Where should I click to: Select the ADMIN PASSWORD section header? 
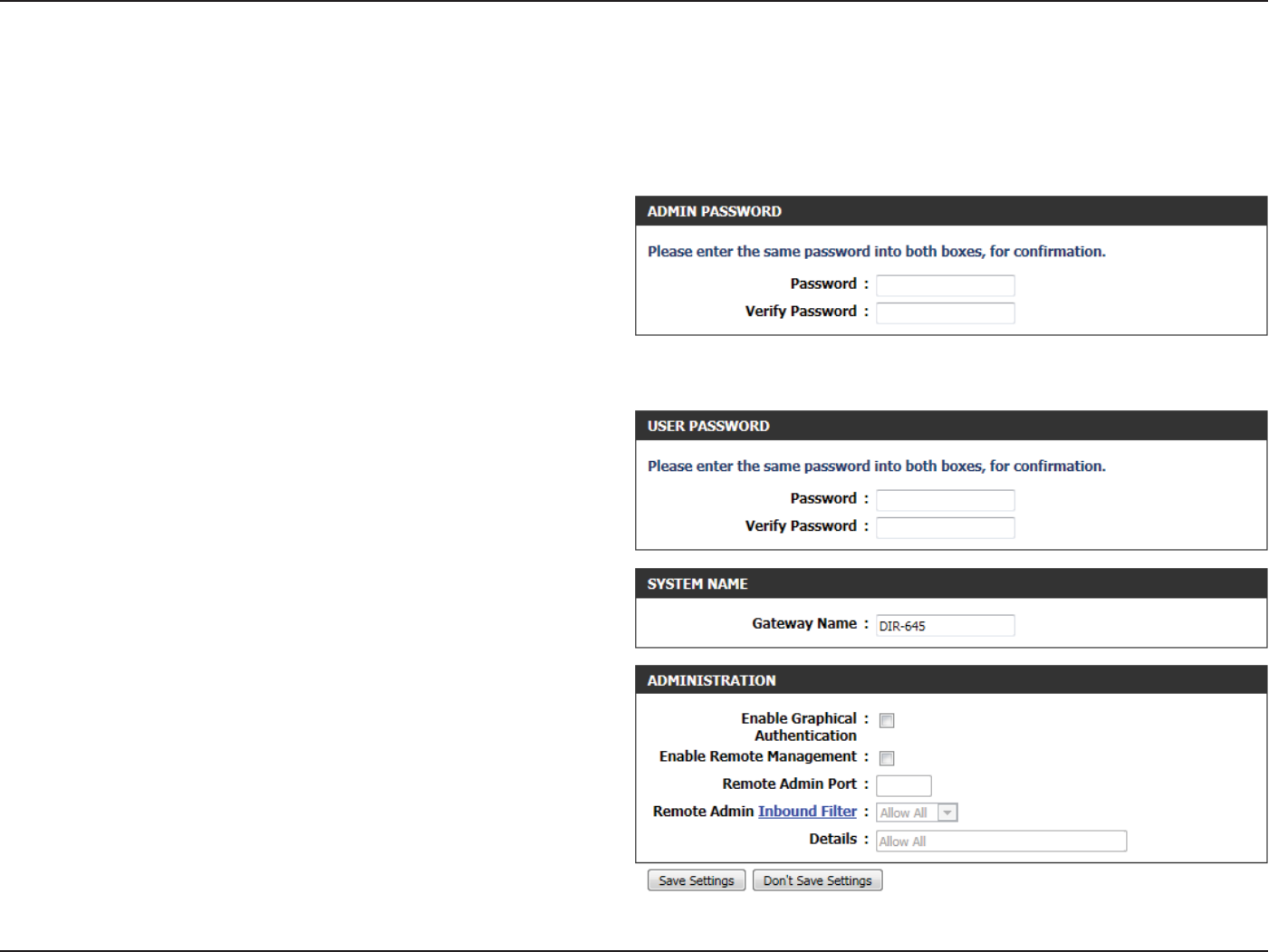pos(951,211)
